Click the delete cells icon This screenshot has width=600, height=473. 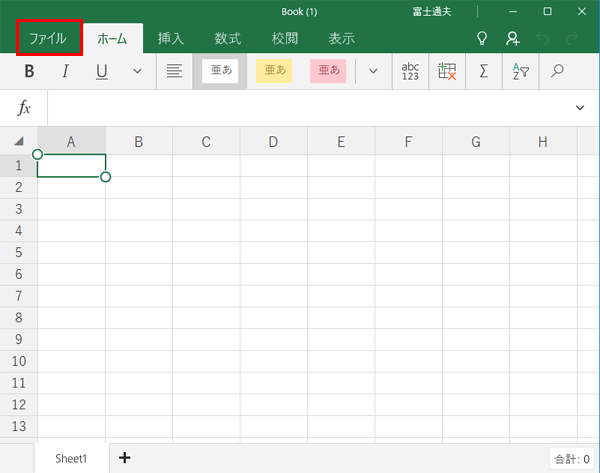point(446,71)
